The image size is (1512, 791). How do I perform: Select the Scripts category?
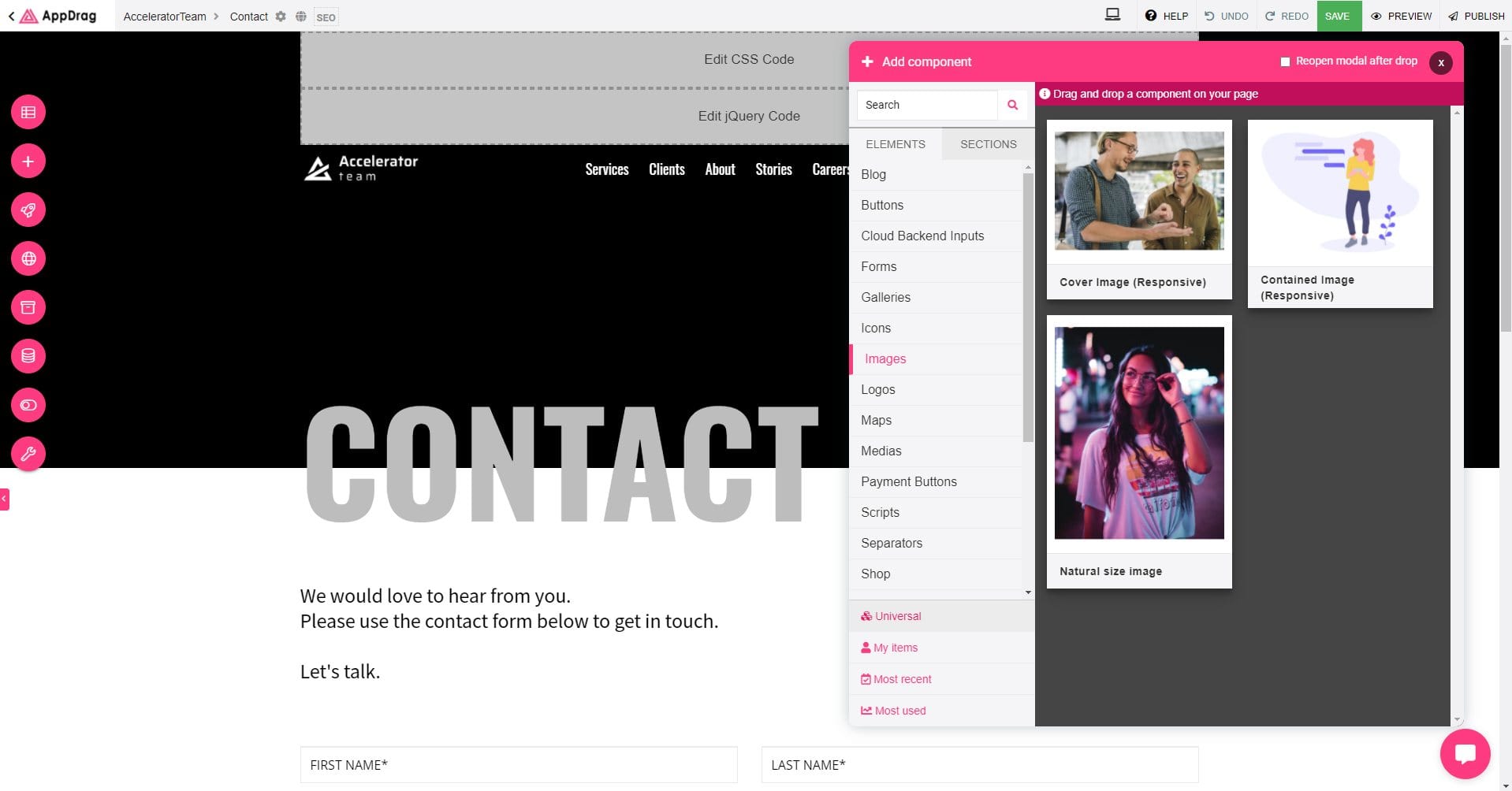pyautogui.click(x=936, y=513)
